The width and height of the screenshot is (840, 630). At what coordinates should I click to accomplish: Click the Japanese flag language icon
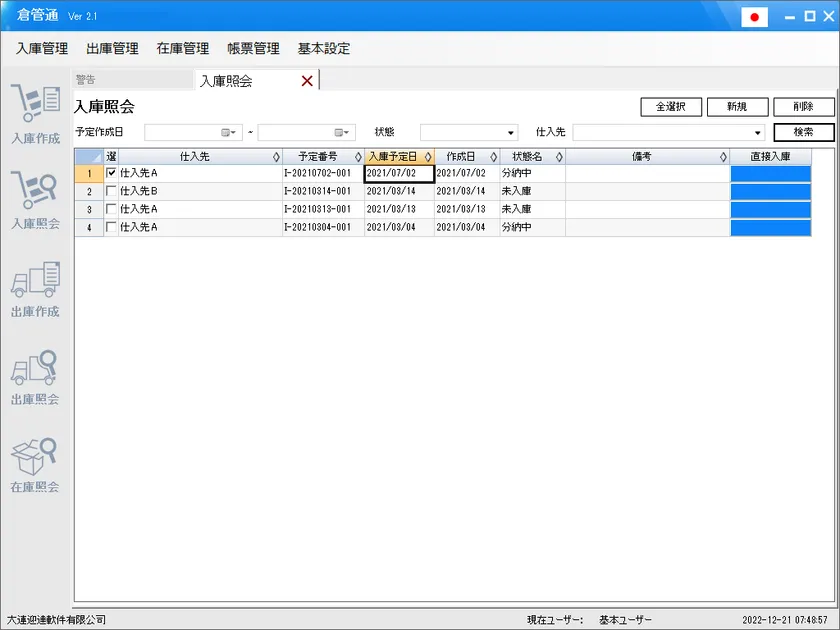[754, 17]
